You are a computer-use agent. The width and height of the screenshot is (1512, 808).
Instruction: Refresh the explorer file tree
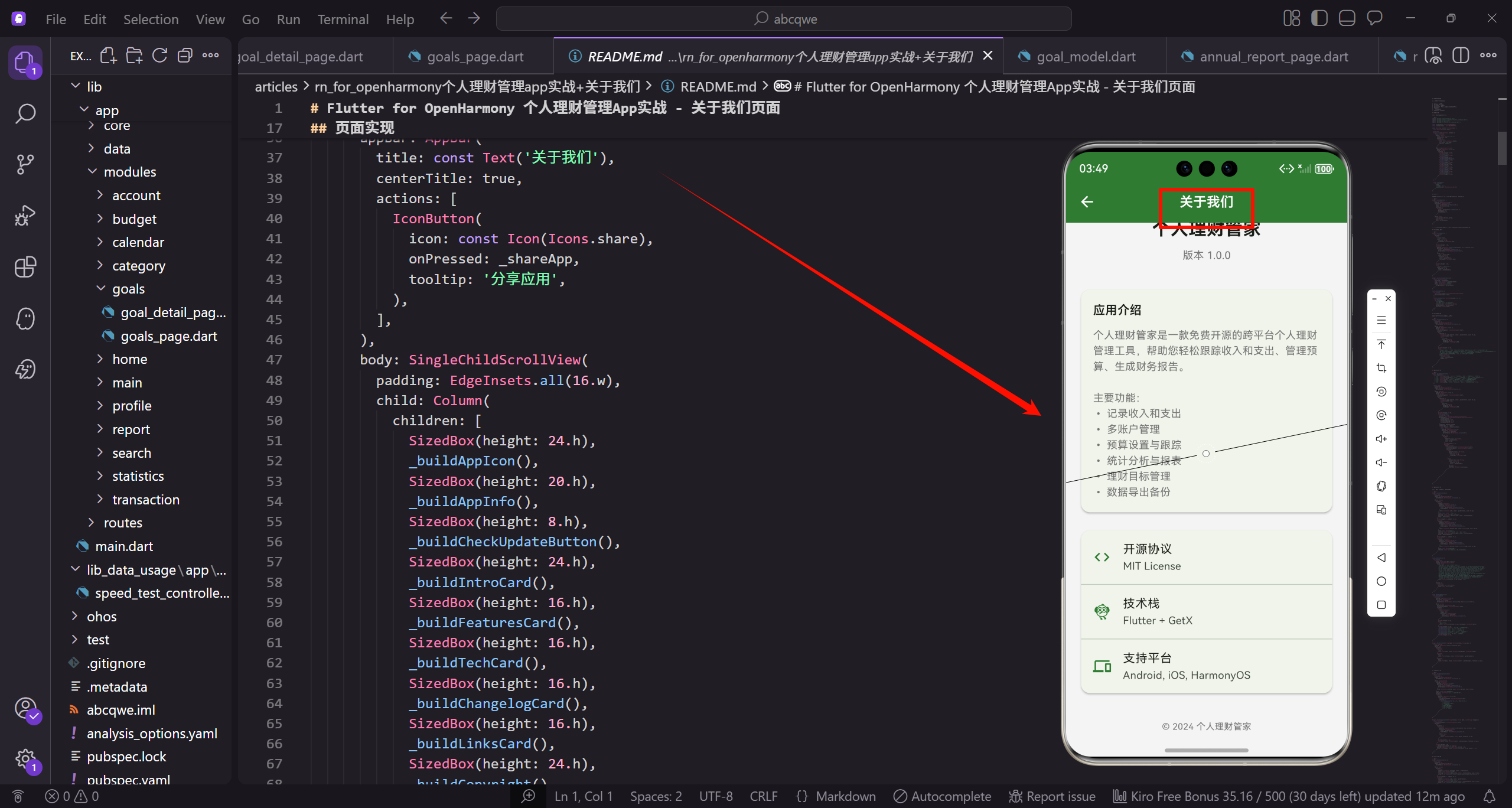(159, 56)
